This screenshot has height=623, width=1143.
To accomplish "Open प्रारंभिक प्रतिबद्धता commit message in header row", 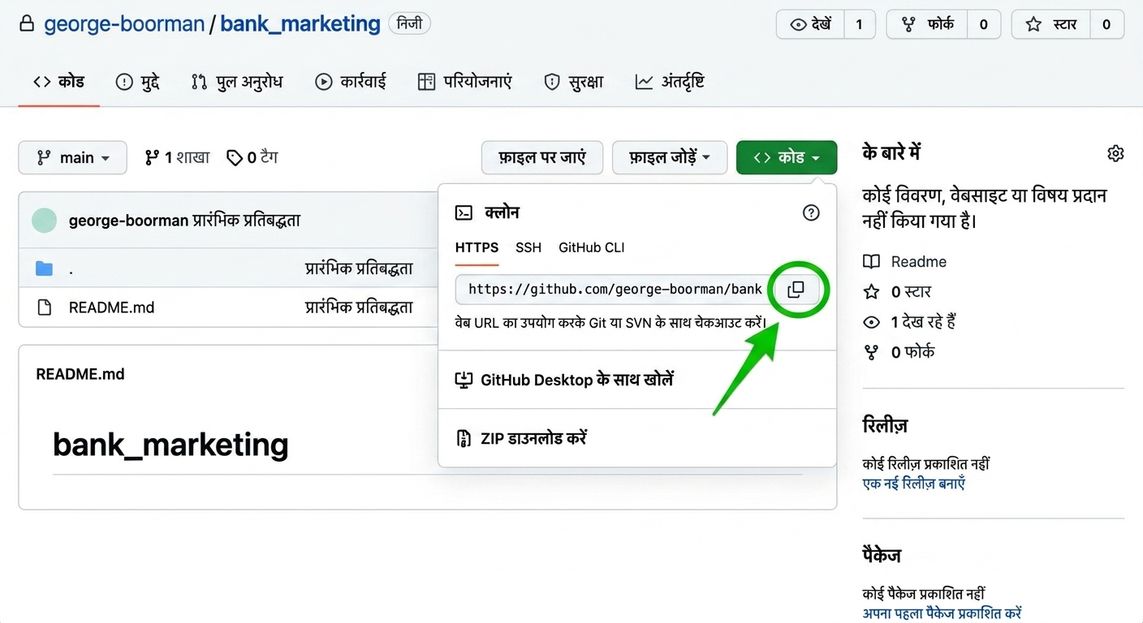I will [x=246, y=220].
